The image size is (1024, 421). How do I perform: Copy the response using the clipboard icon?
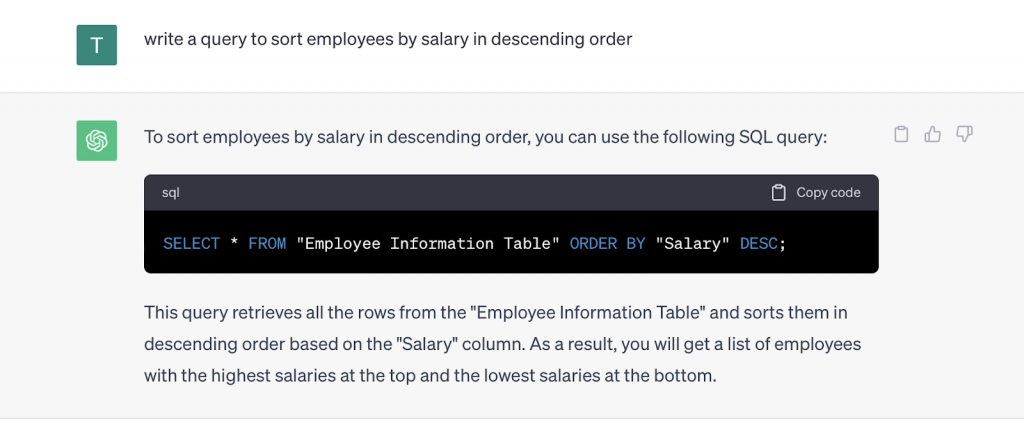tap(901, 134)
